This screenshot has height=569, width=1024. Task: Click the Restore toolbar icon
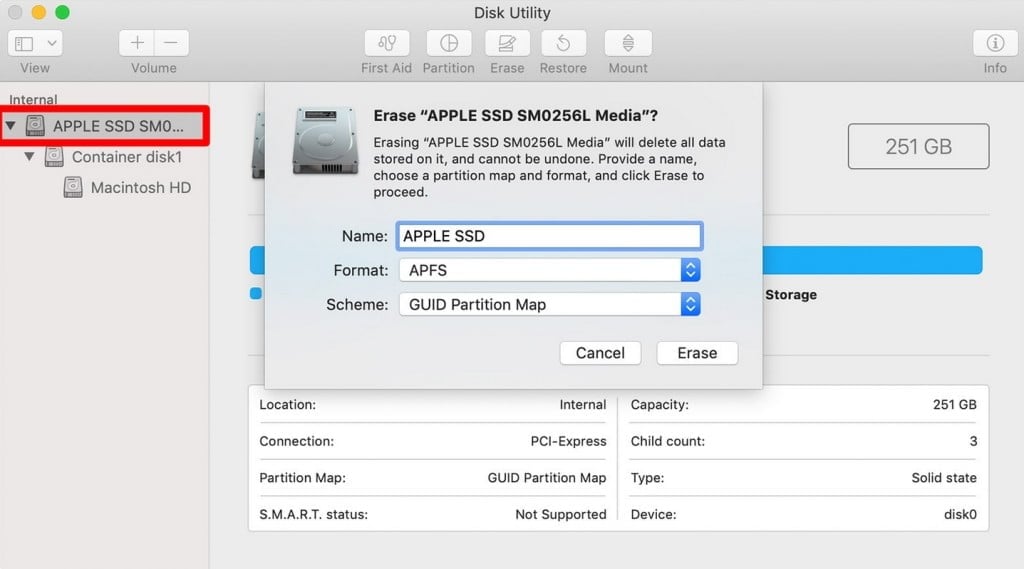pyautogui.click(x=563, y=44)
